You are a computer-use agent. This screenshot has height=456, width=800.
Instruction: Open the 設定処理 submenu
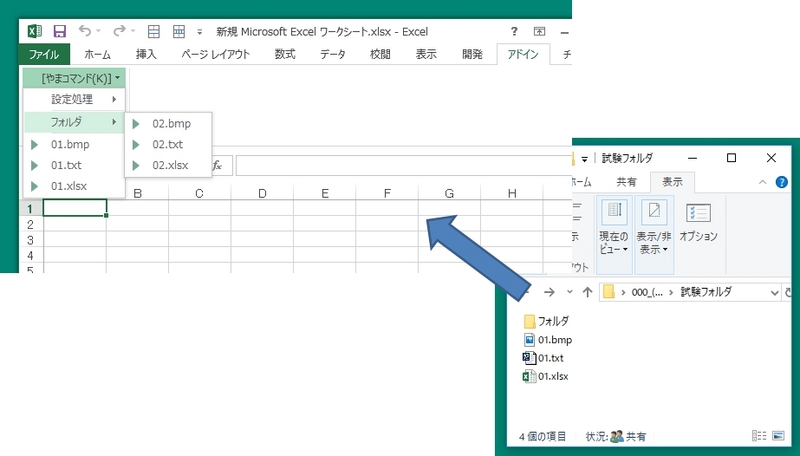73,99
